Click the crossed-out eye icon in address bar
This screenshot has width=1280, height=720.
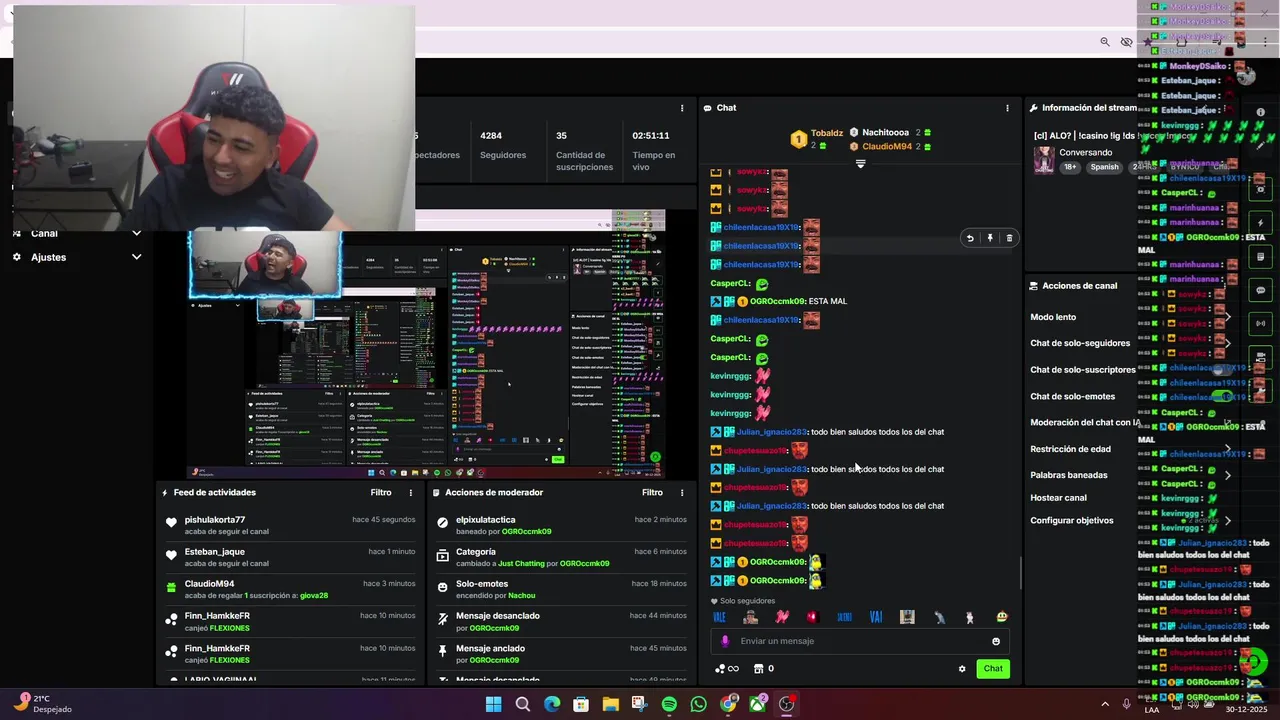tap(1127, 42)
